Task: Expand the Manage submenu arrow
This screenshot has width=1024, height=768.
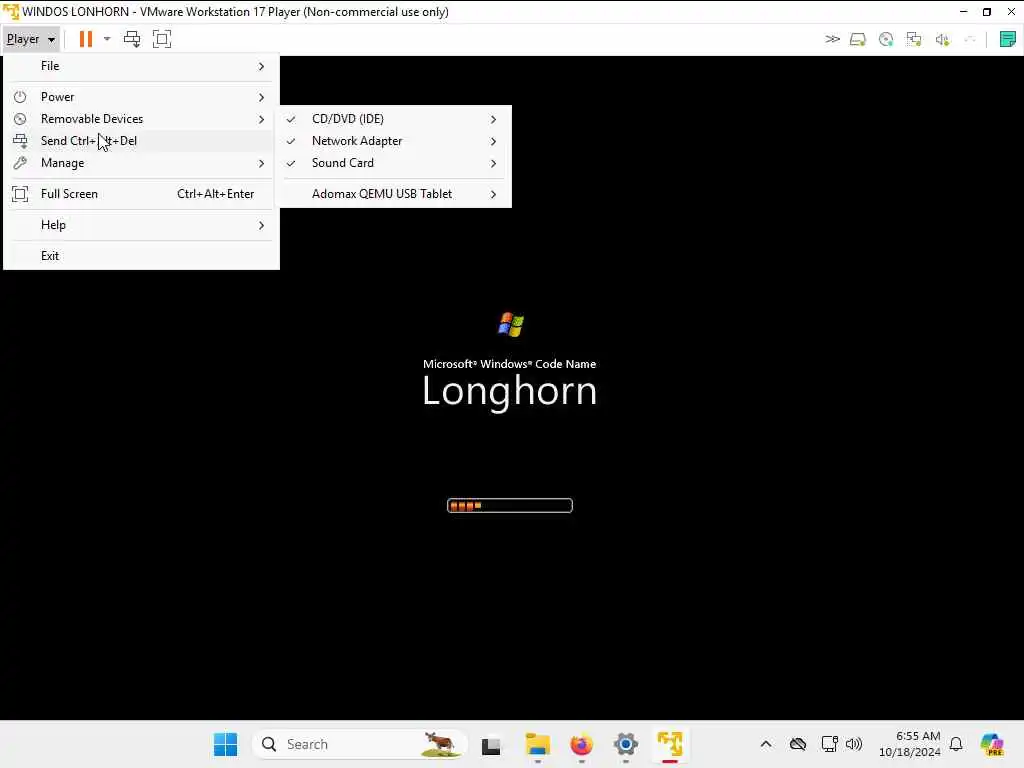Action: pyautogui.click(x=261, y=163)
